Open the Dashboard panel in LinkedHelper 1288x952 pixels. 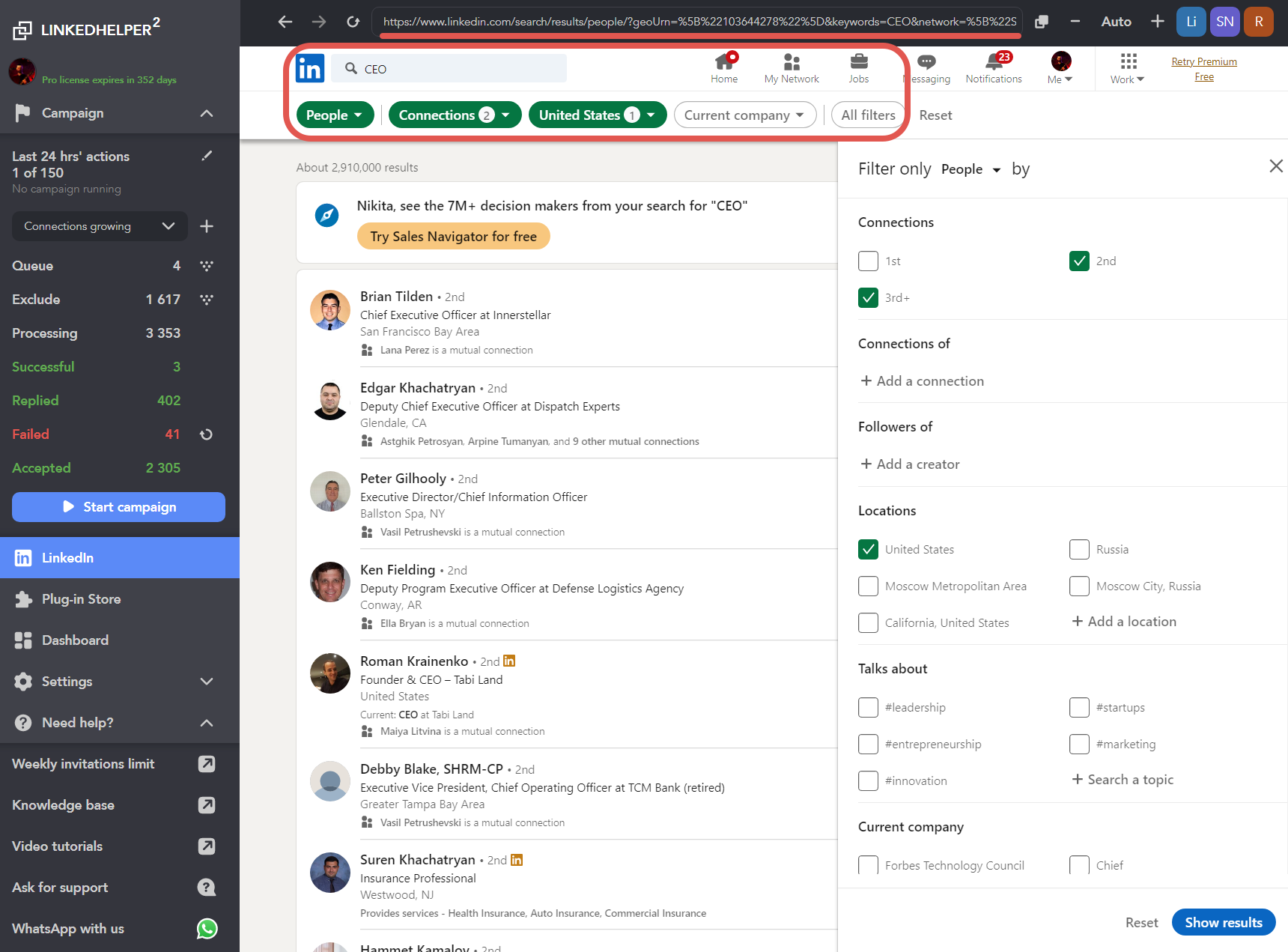(x=75, y=640)
